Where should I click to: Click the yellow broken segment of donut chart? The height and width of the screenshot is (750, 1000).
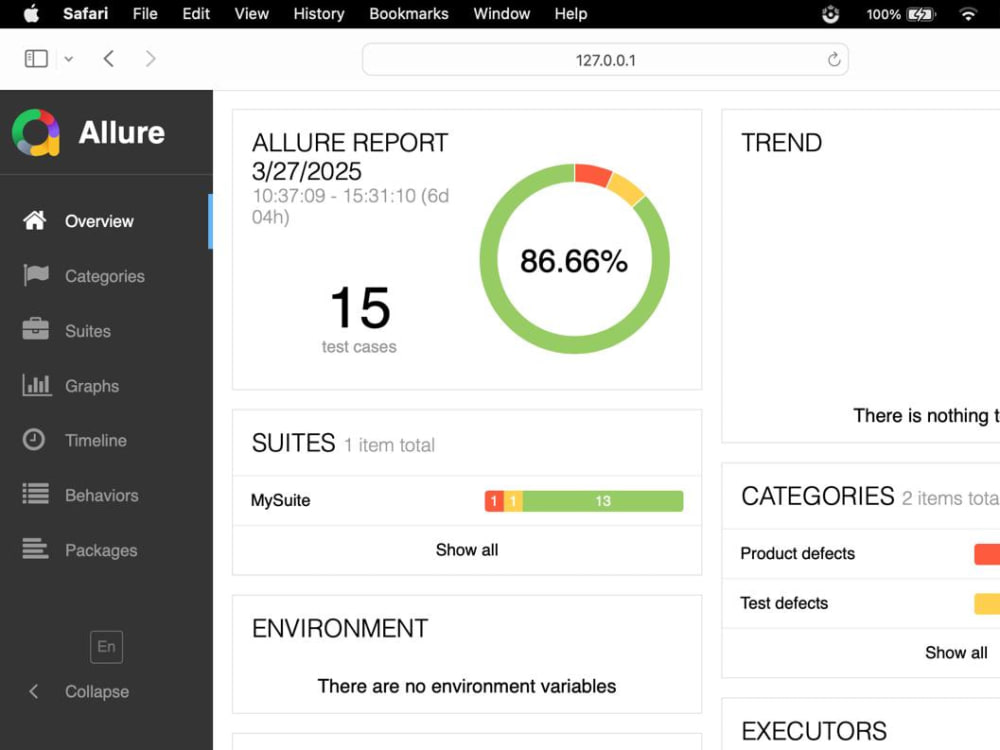626,189
